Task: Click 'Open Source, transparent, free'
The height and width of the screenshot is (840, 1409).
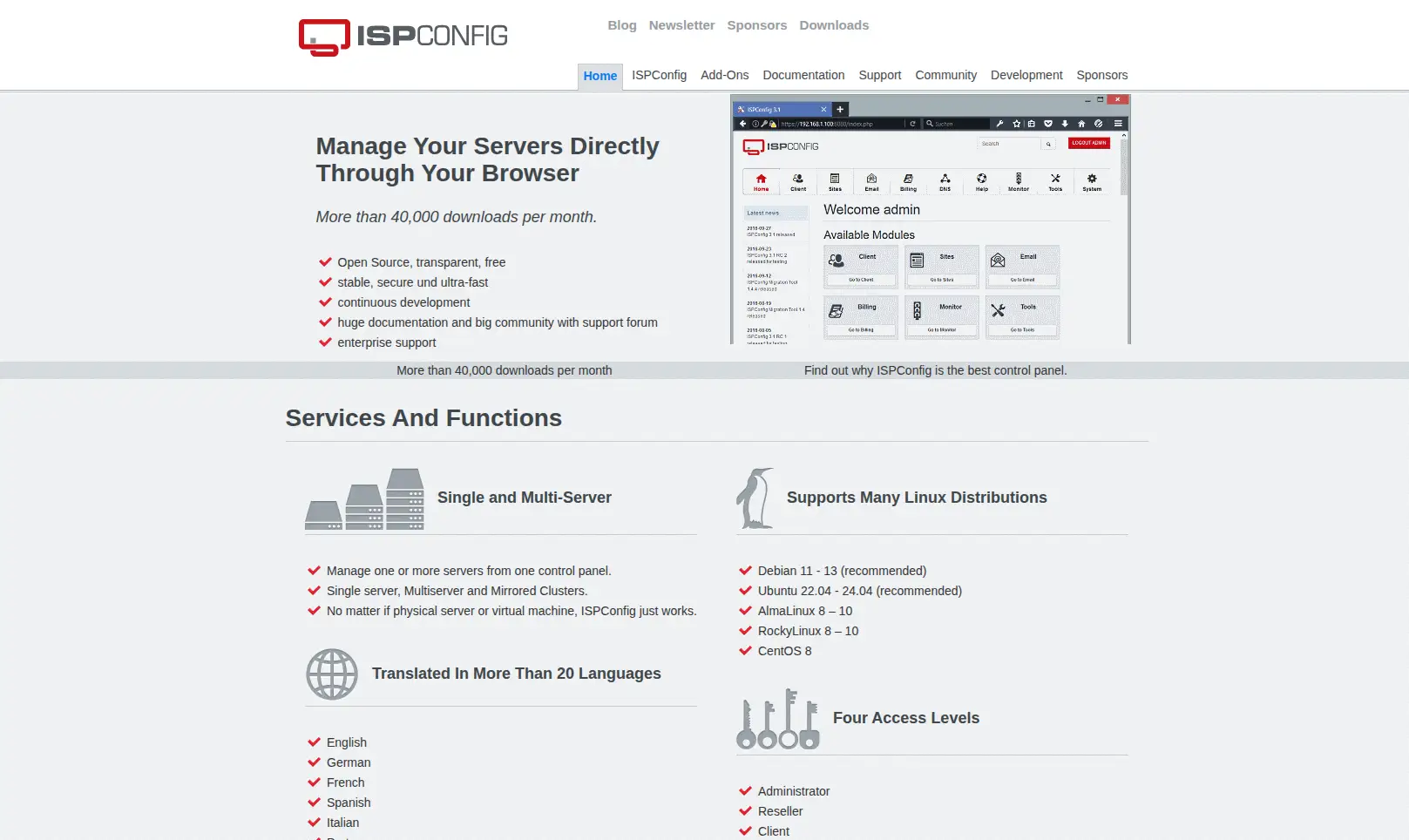Action: pos(422,262)
